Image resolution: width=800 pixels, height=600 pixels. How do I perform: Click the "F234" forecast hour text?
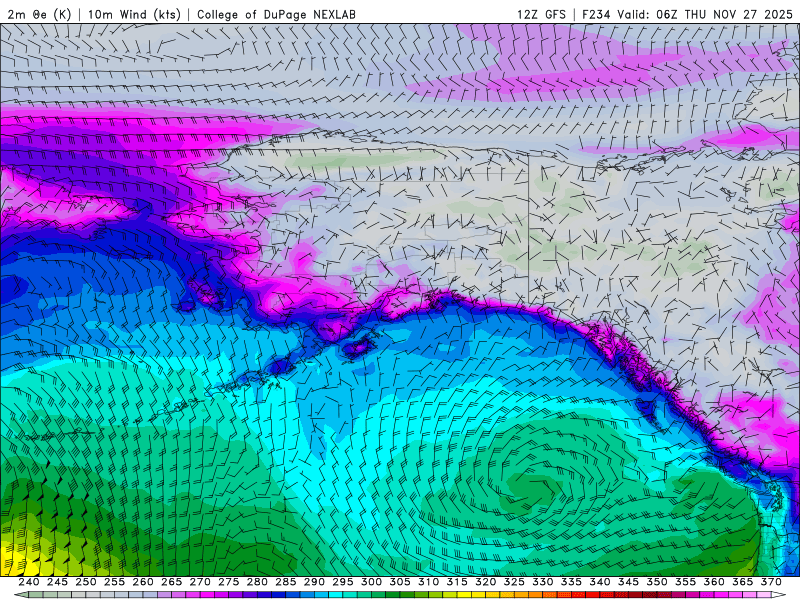point(596,14)
